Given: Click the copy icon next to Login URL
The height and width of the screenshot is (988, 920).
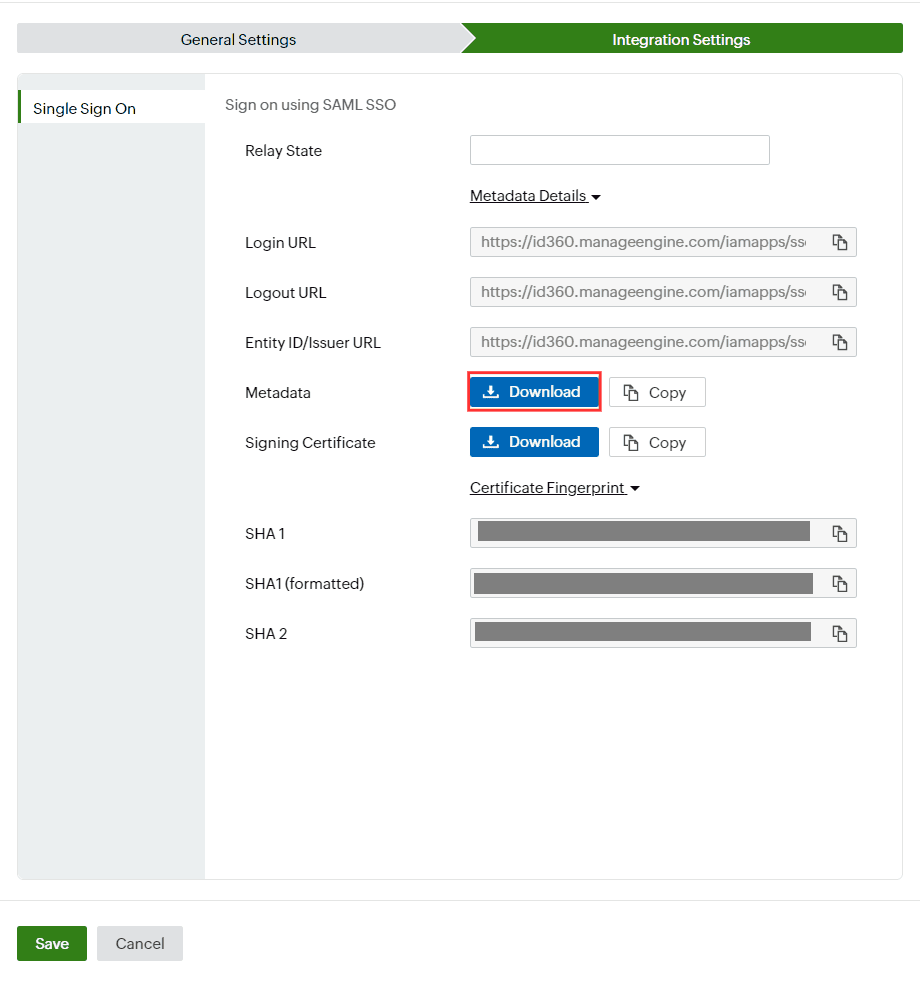Looking at the screenshot, I should 840,241.
